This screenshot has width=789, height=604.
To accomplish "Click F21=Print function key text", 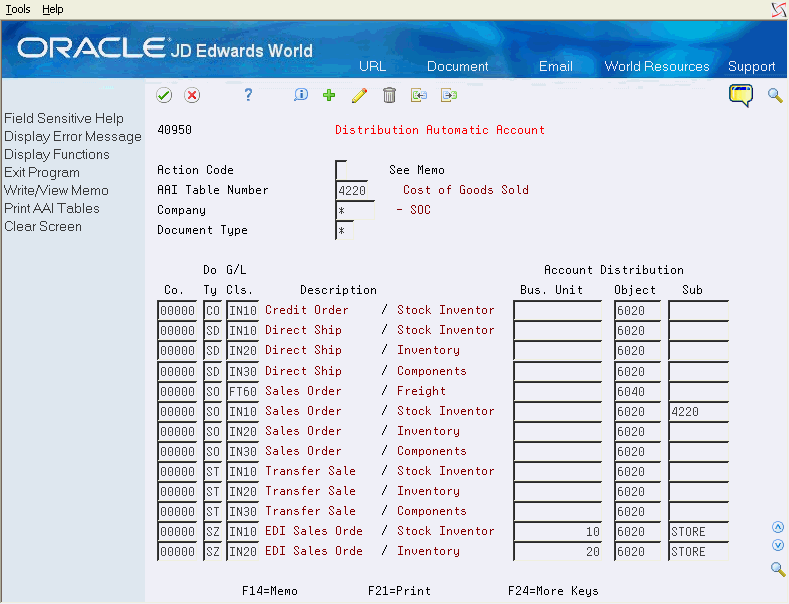I will [x=399, y=591].
